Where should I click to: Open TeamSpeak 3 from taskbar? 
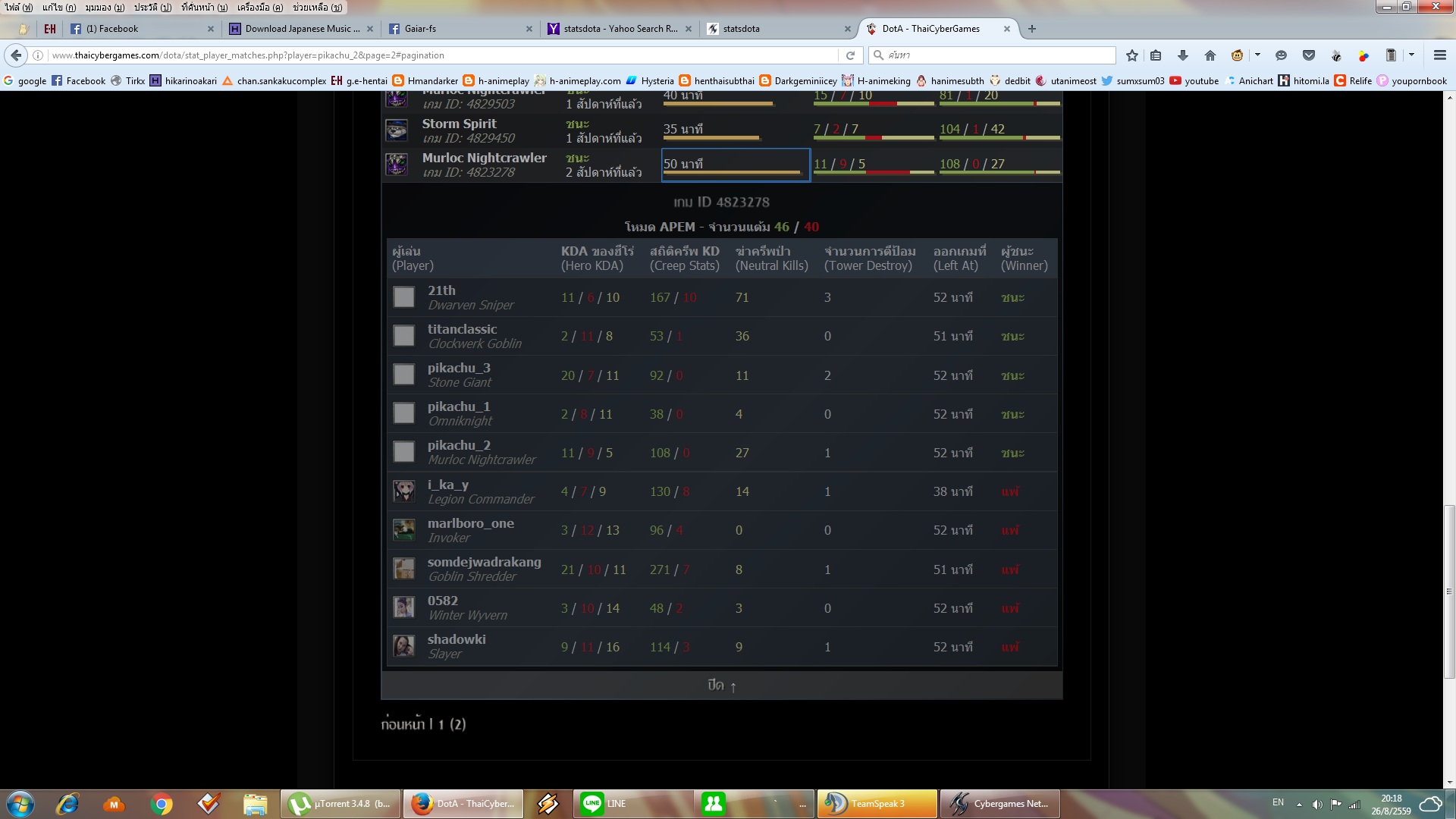877,804
